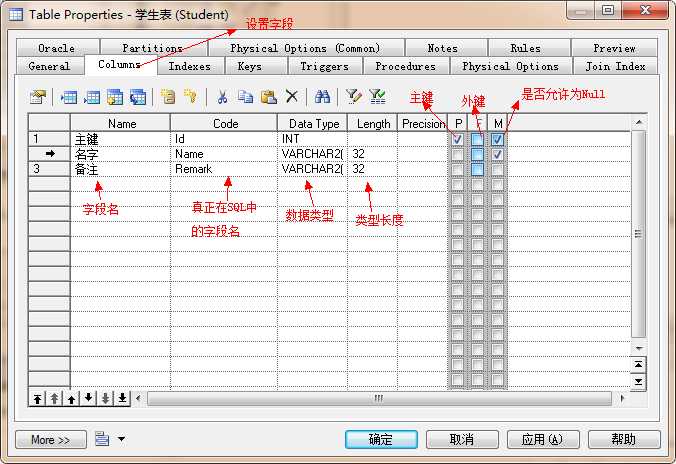Switch to the Indexes tab
This screenshot has width=676, height=464.
pyautogui.click(x=190, y=66)
